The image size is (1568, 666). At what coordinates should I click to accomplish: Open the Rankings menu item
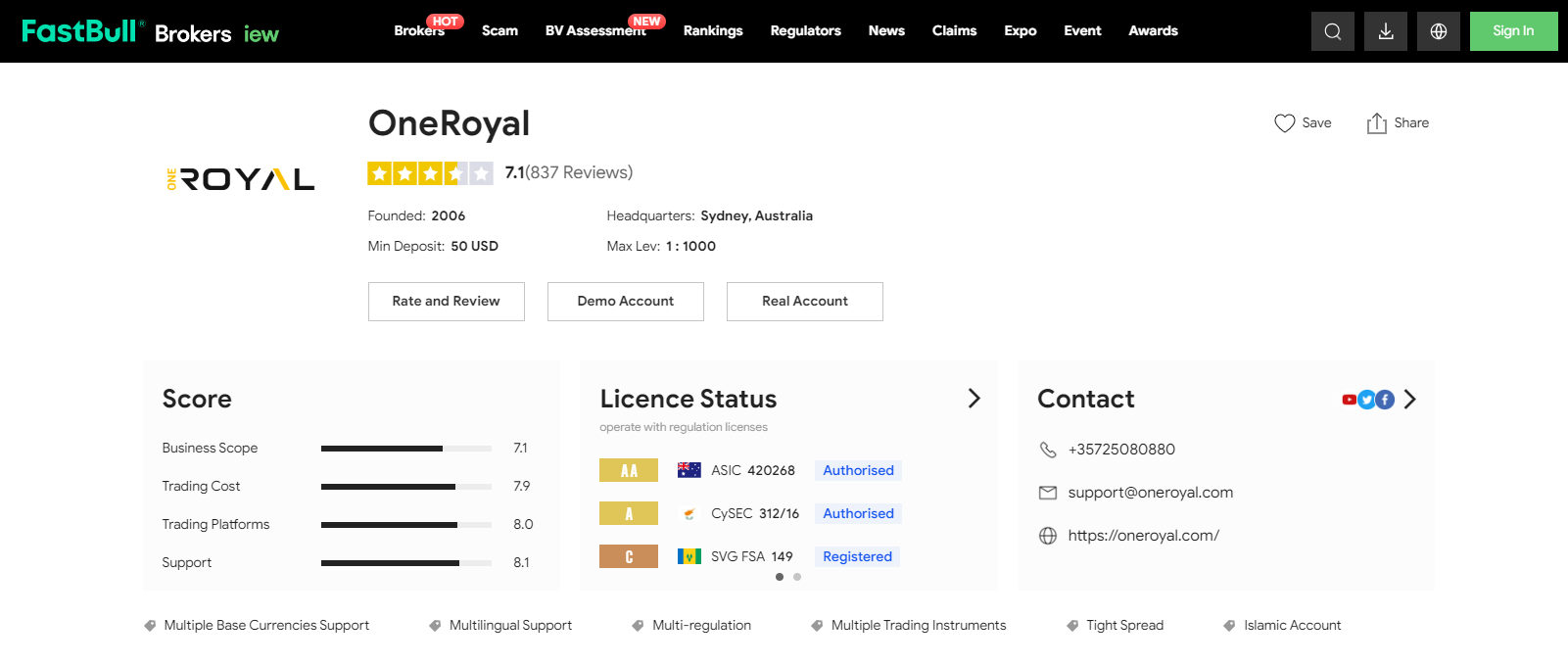[x=712, y=31]
